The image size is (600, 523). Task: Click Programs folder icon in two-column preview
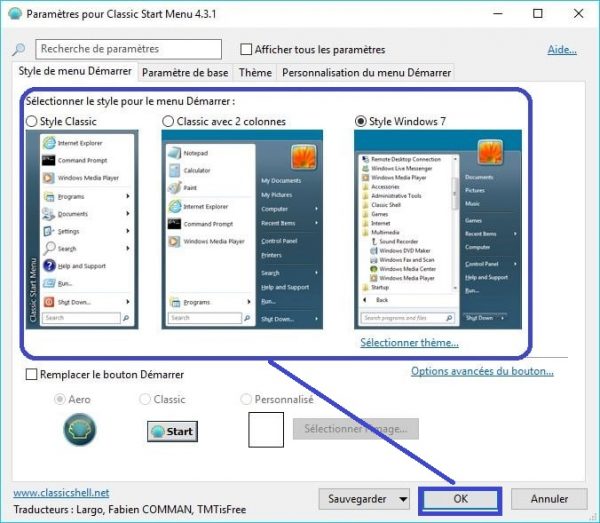(175, 302)
